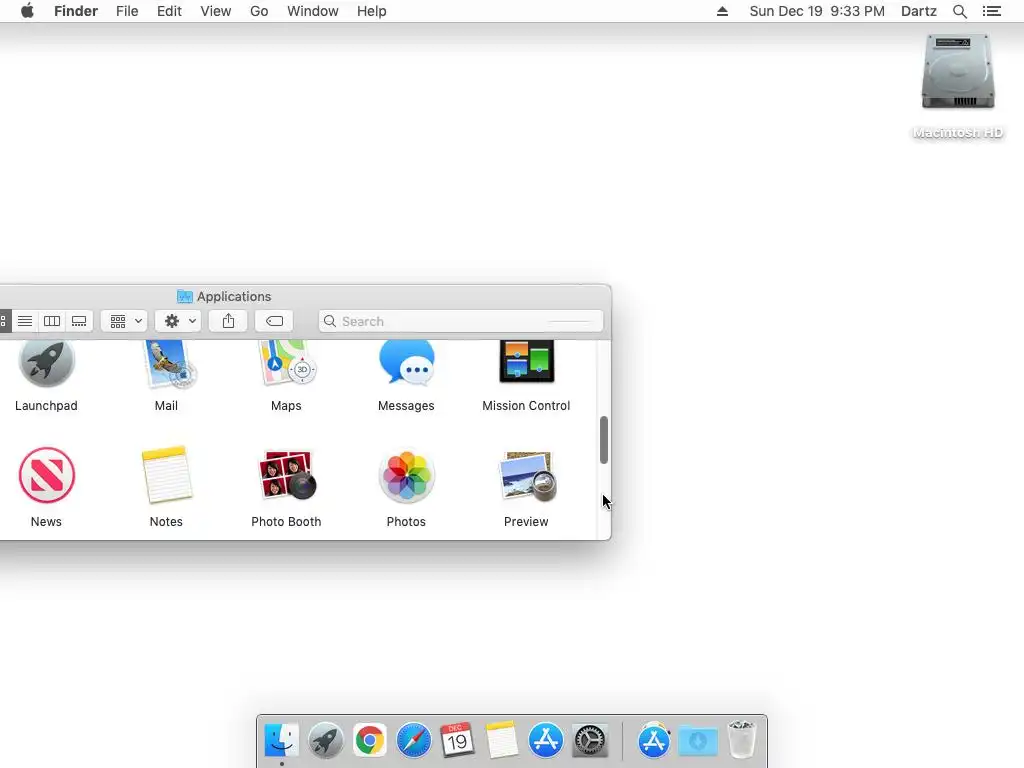This screenshot has width=1024, height=768.
Task: Open the Go menu
Action: click(259, 11)
